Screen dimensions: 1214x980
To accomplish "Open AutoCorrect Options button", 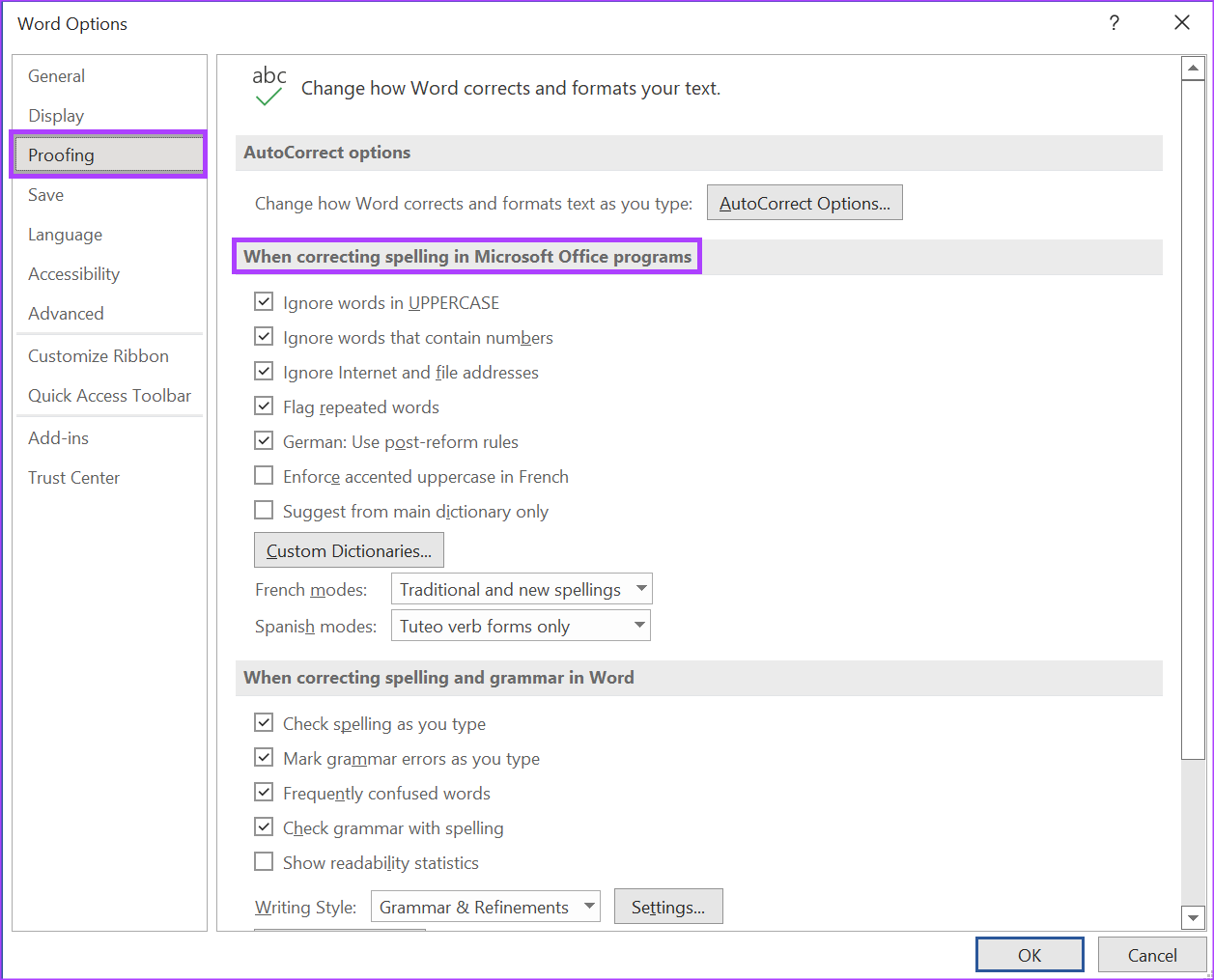I will [805, 203].
